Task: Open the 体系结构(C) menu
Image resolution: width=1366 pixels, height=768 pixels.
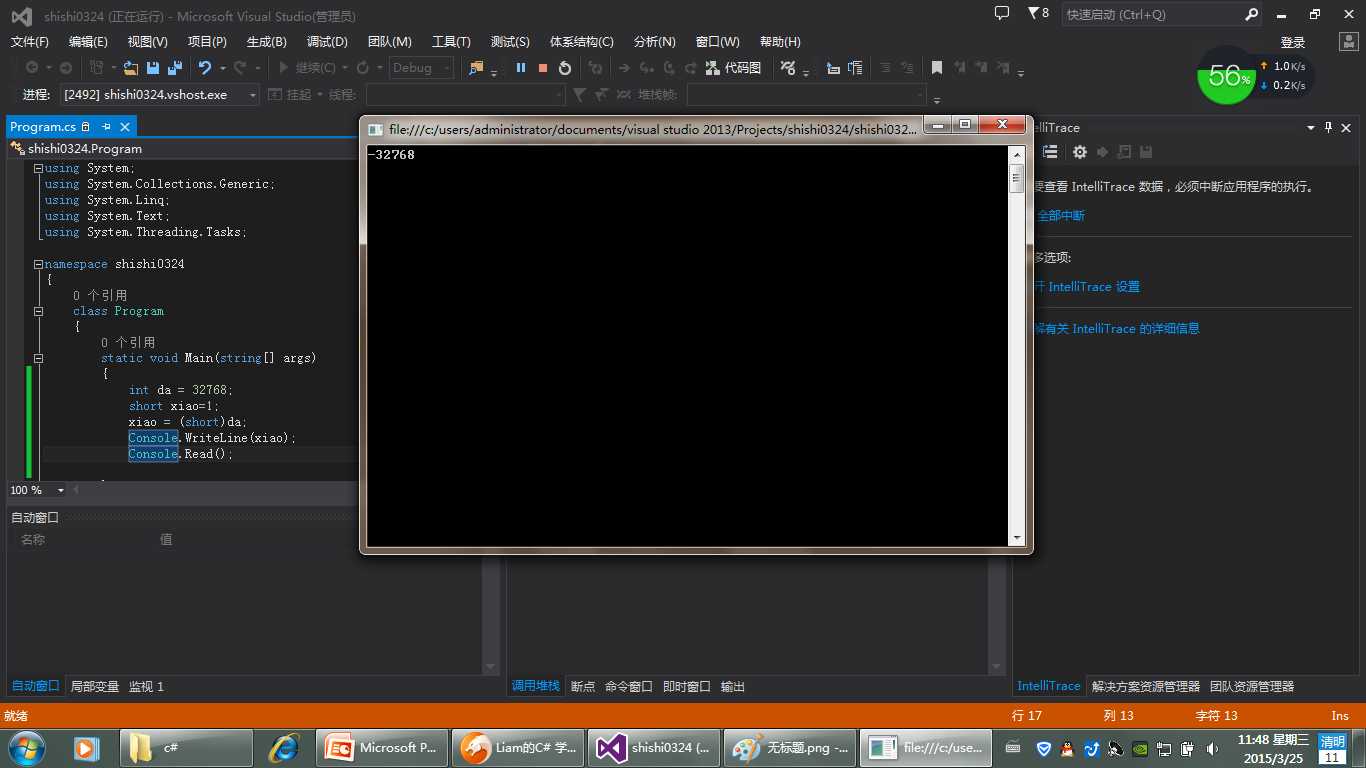Action: point(582,41)
